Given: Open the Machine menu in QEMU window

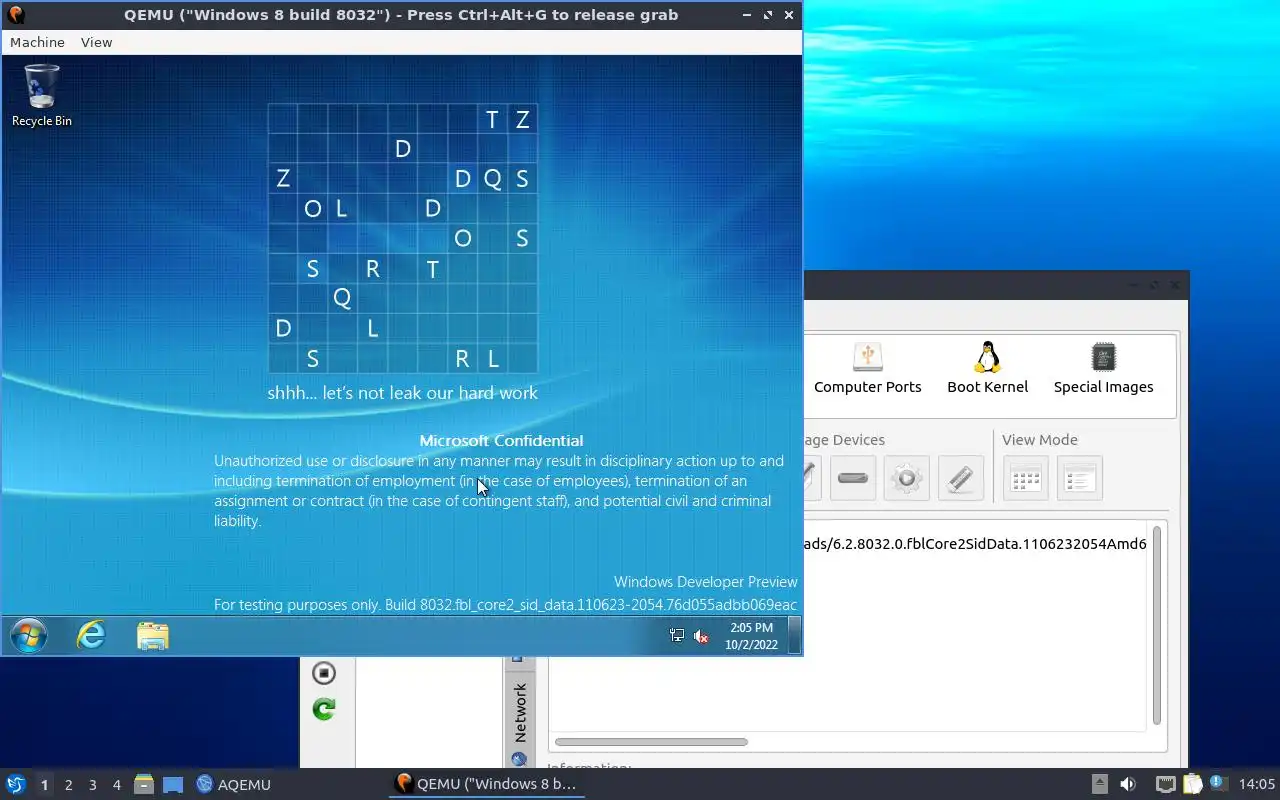Looking at the screenshot, I should (x=37, y=42).
